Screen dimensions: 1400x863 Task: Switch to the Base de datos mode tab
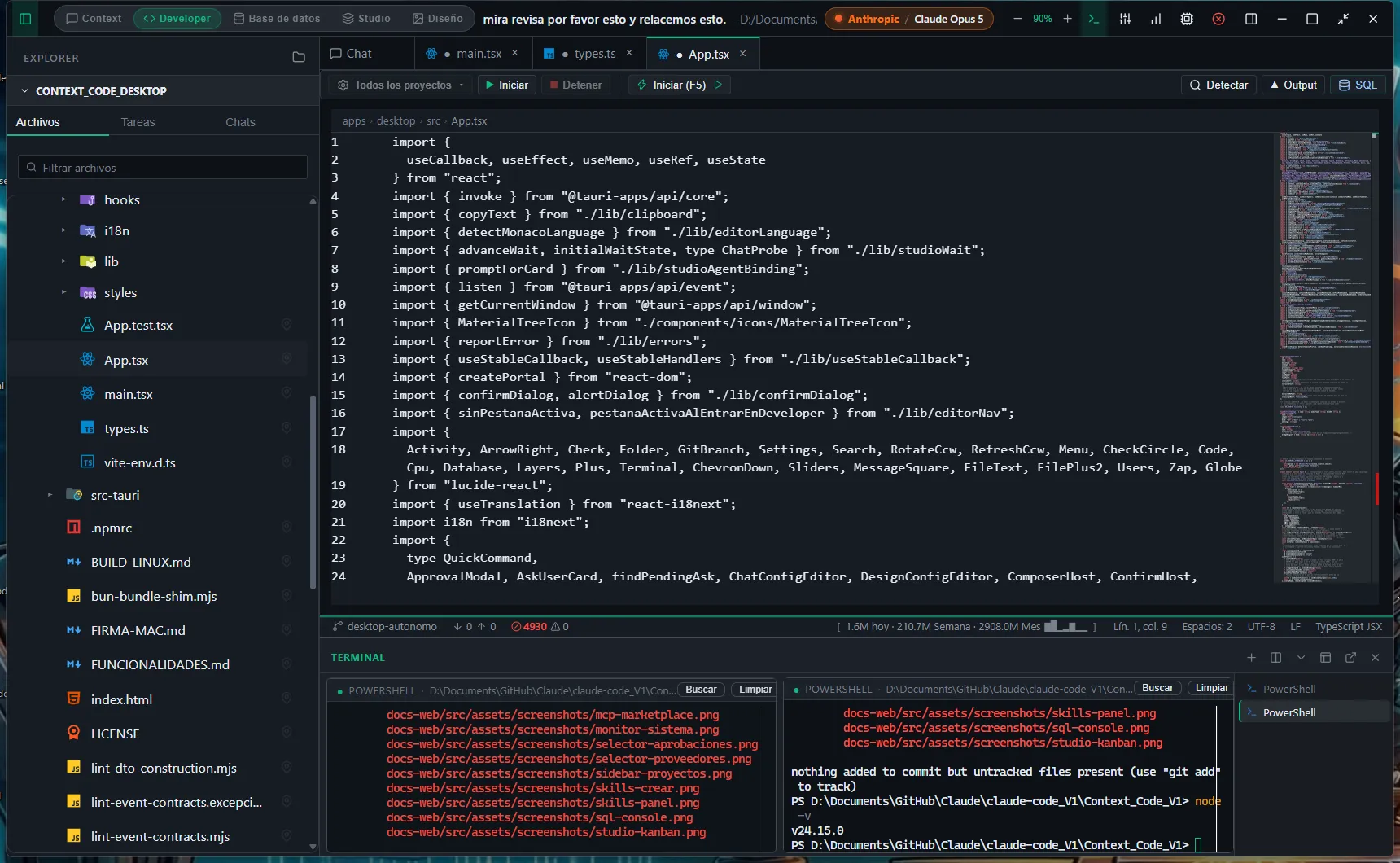coord(277,18)
